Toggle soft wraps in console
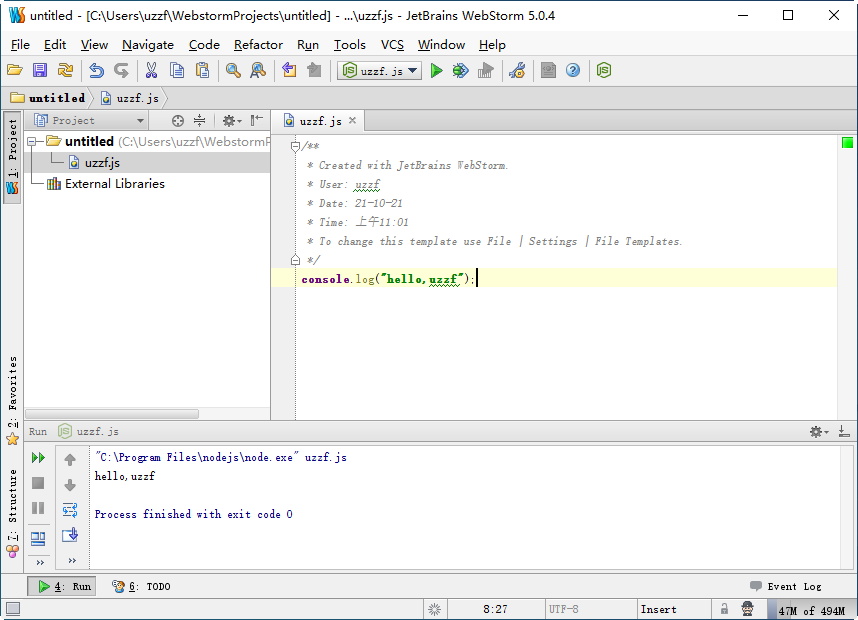This screenshot has width=858, height=620. pyautogui.click(x=70, y=511)
